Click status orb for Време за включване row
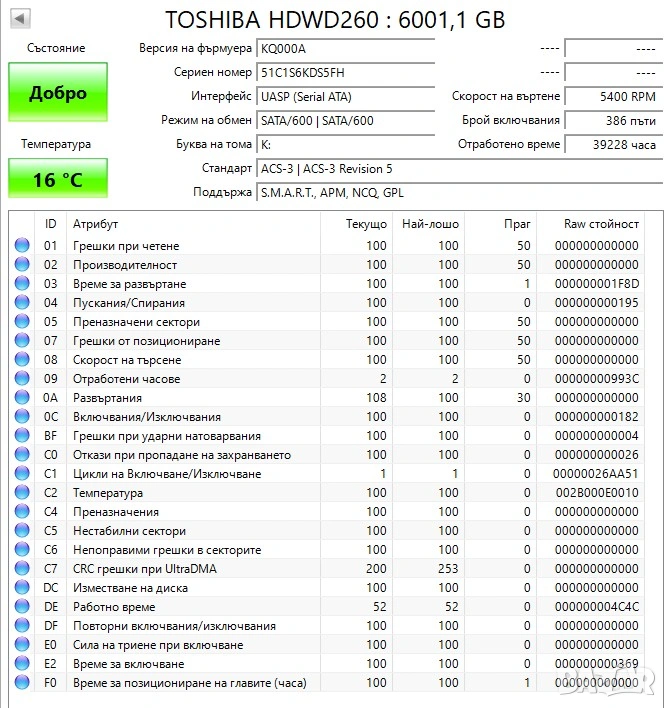Image resolution: width=667 pixels, height=708 pixels. (22, 664)
